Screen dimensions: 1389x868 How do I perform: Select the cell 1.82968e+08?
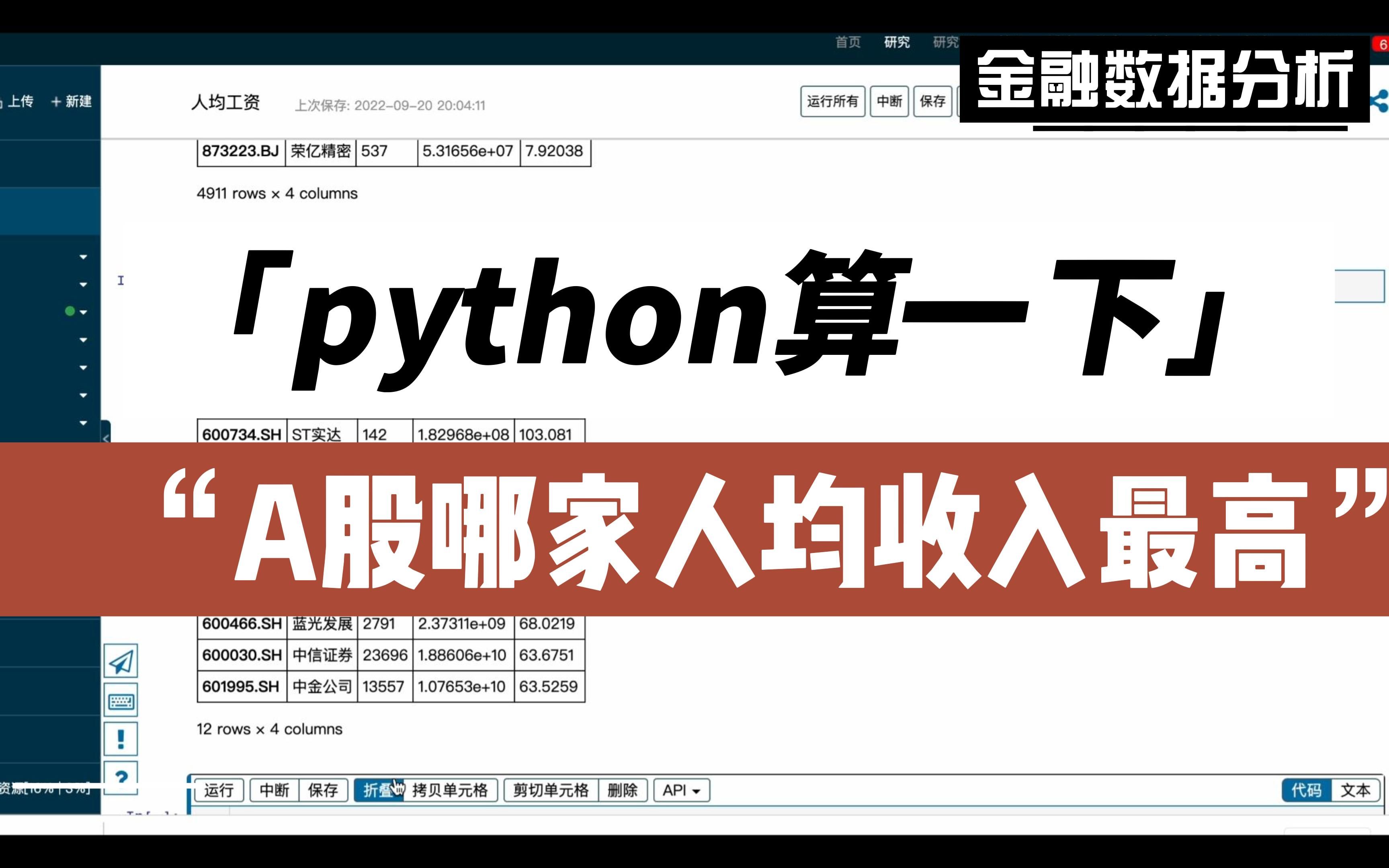(x=463, y=432)
